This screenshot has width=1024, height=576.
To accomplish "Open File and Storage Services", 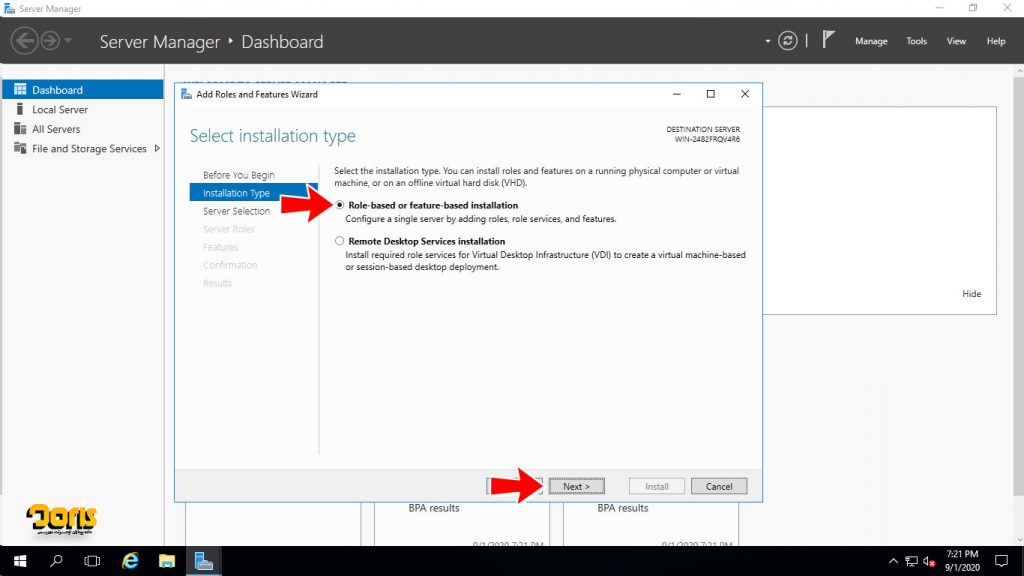I will click(x=89, y=148).
